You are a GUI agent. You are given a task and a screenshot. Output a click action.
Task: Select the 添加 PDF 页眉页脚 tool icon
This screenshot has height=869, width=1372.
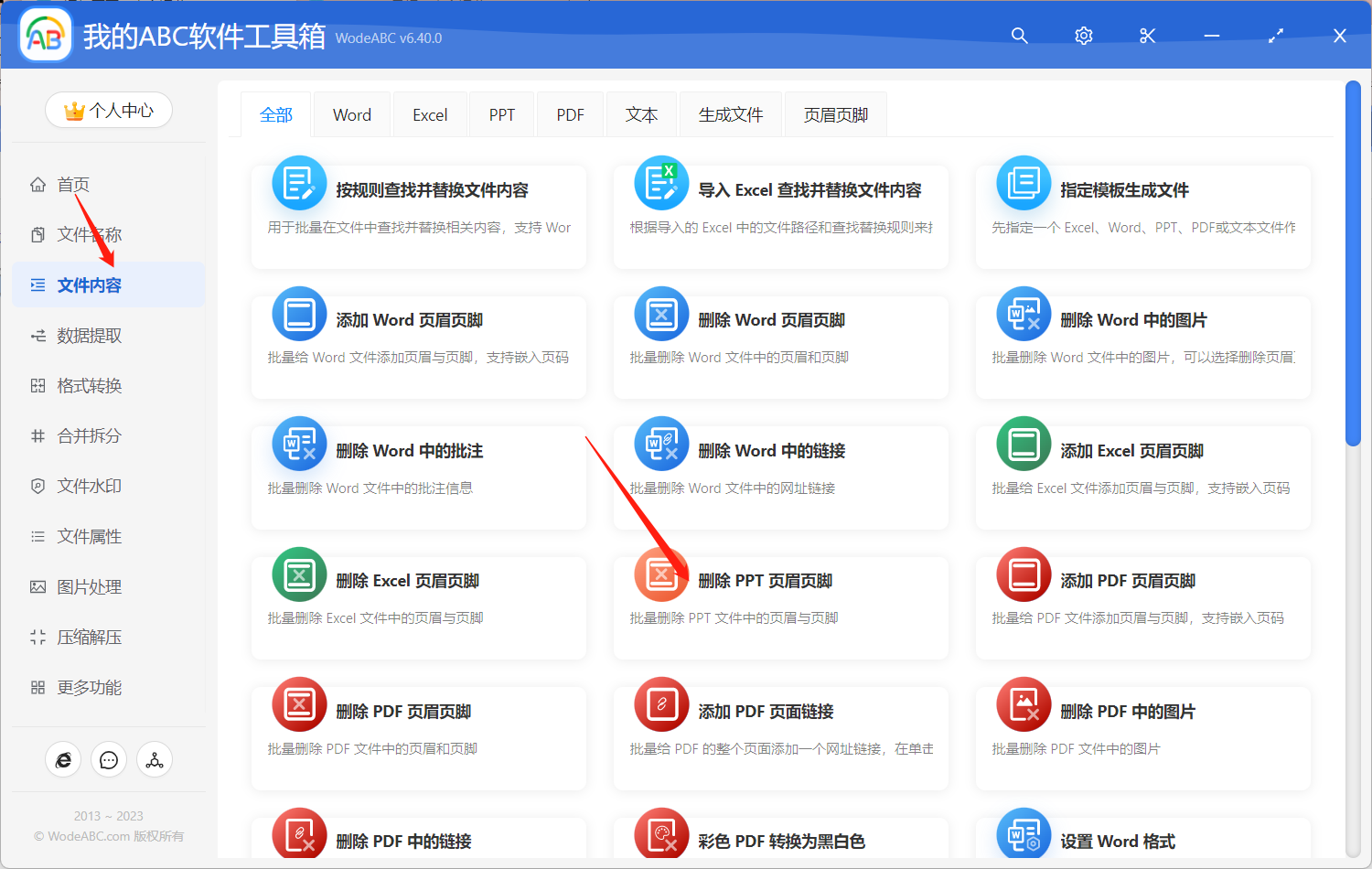coord(1024,574)
